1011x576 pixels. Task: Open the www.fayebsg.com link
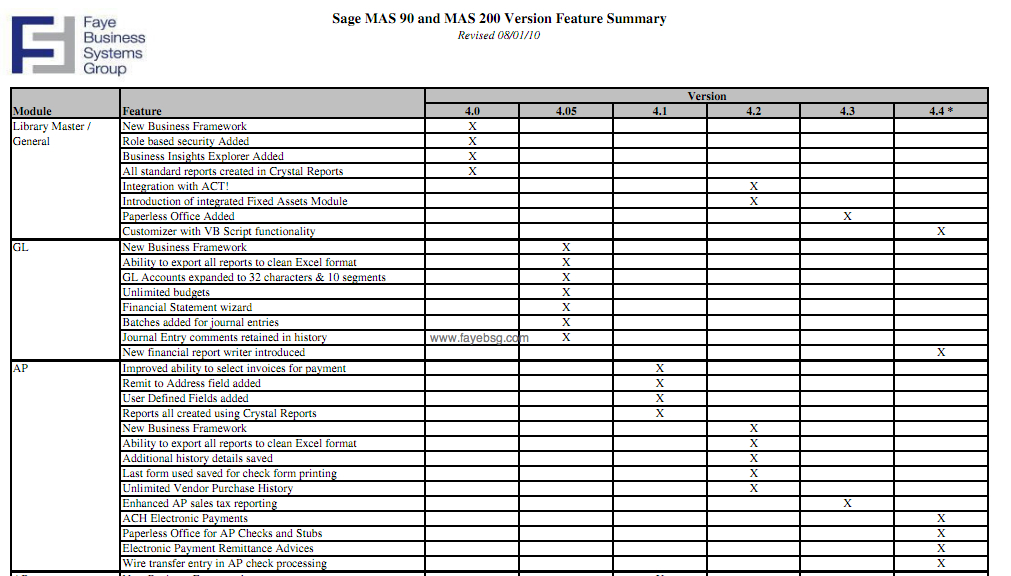[479, 337]
